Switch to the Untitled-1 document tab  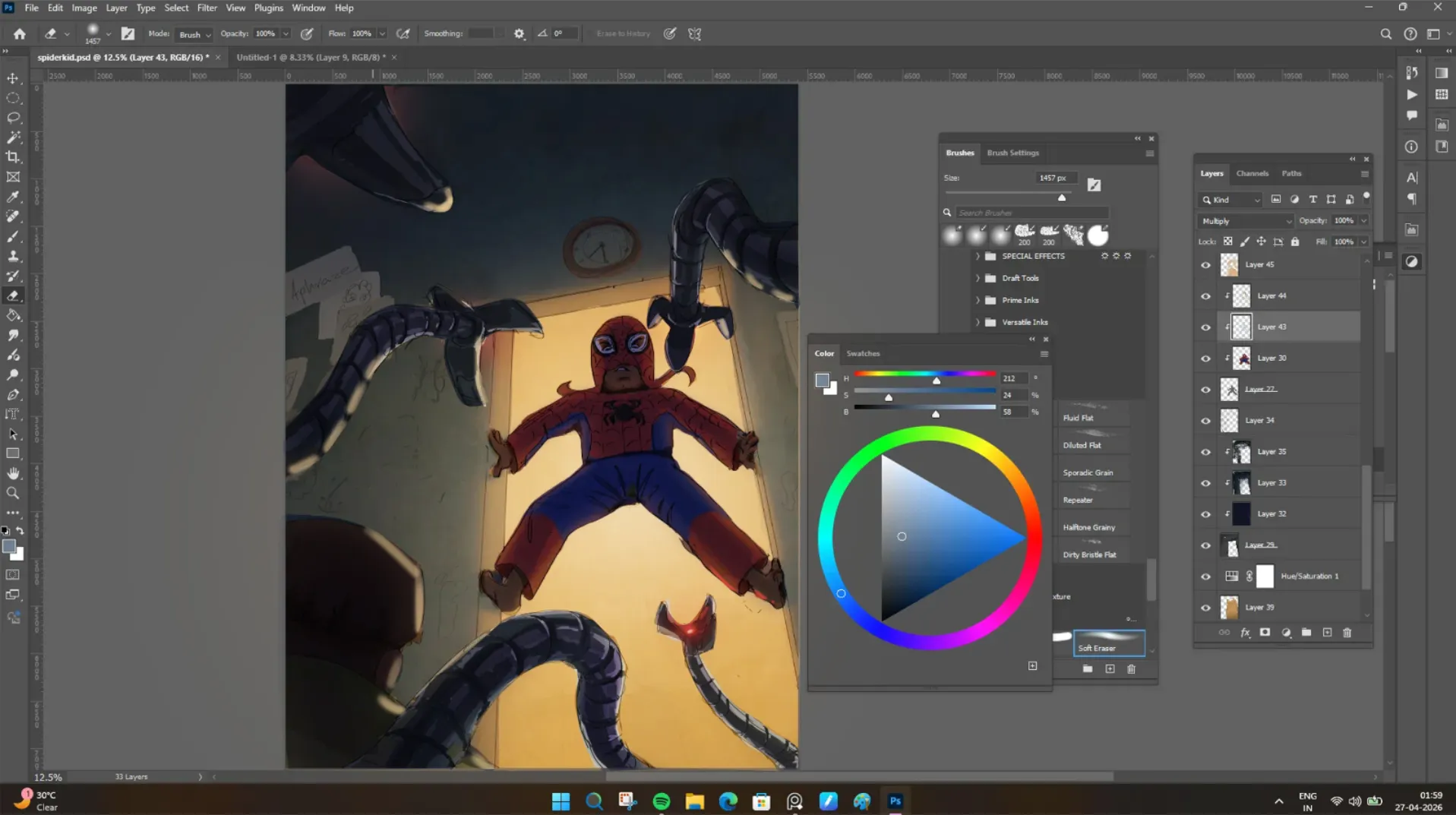[x=311, y=57]
